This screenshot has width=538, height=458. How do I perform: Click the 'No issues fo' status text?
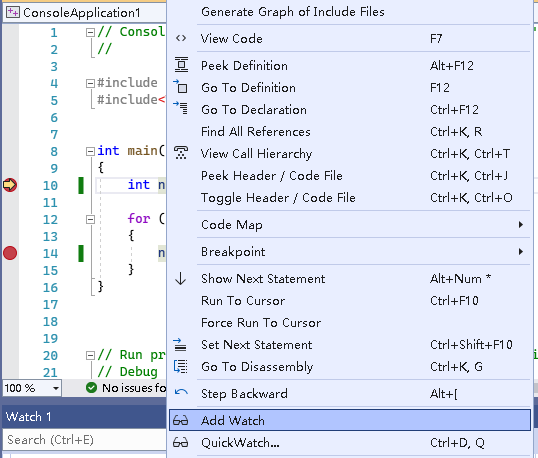[x=134, y=388]
